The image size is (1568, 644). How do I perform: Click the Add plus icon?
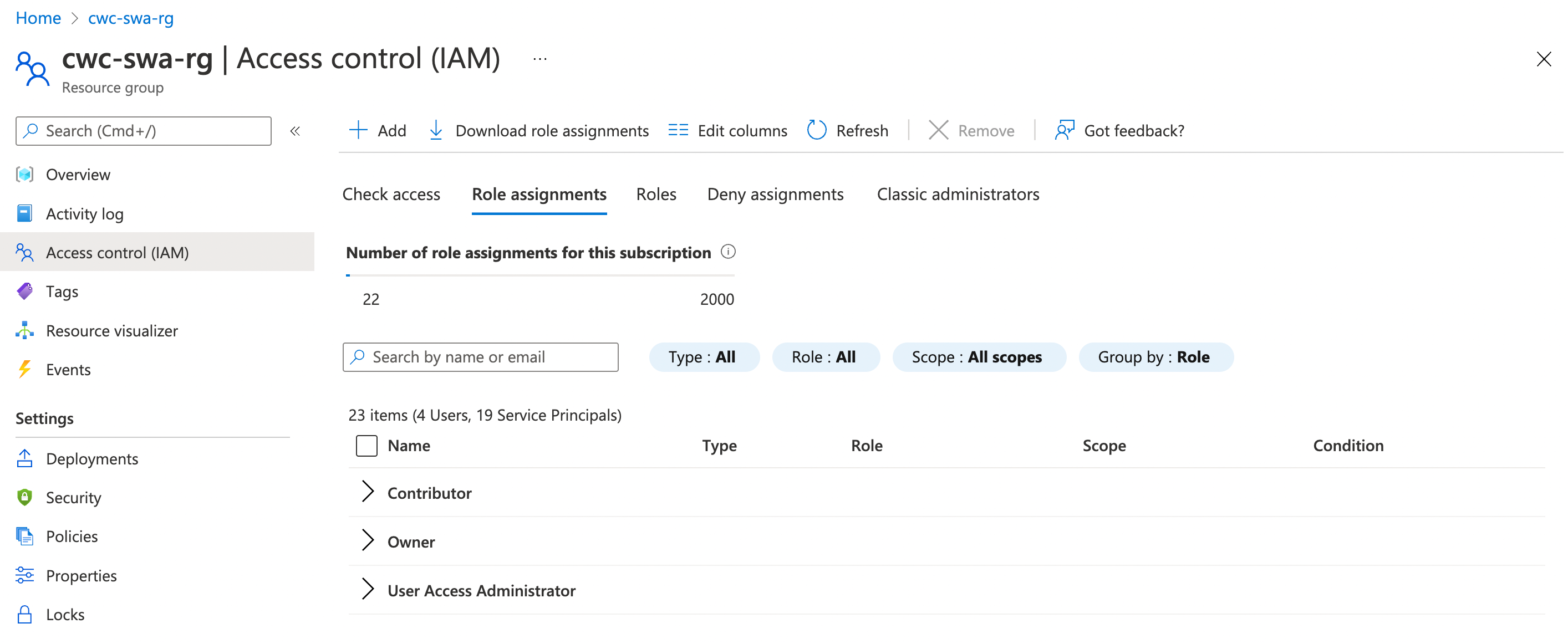point(358,130)
